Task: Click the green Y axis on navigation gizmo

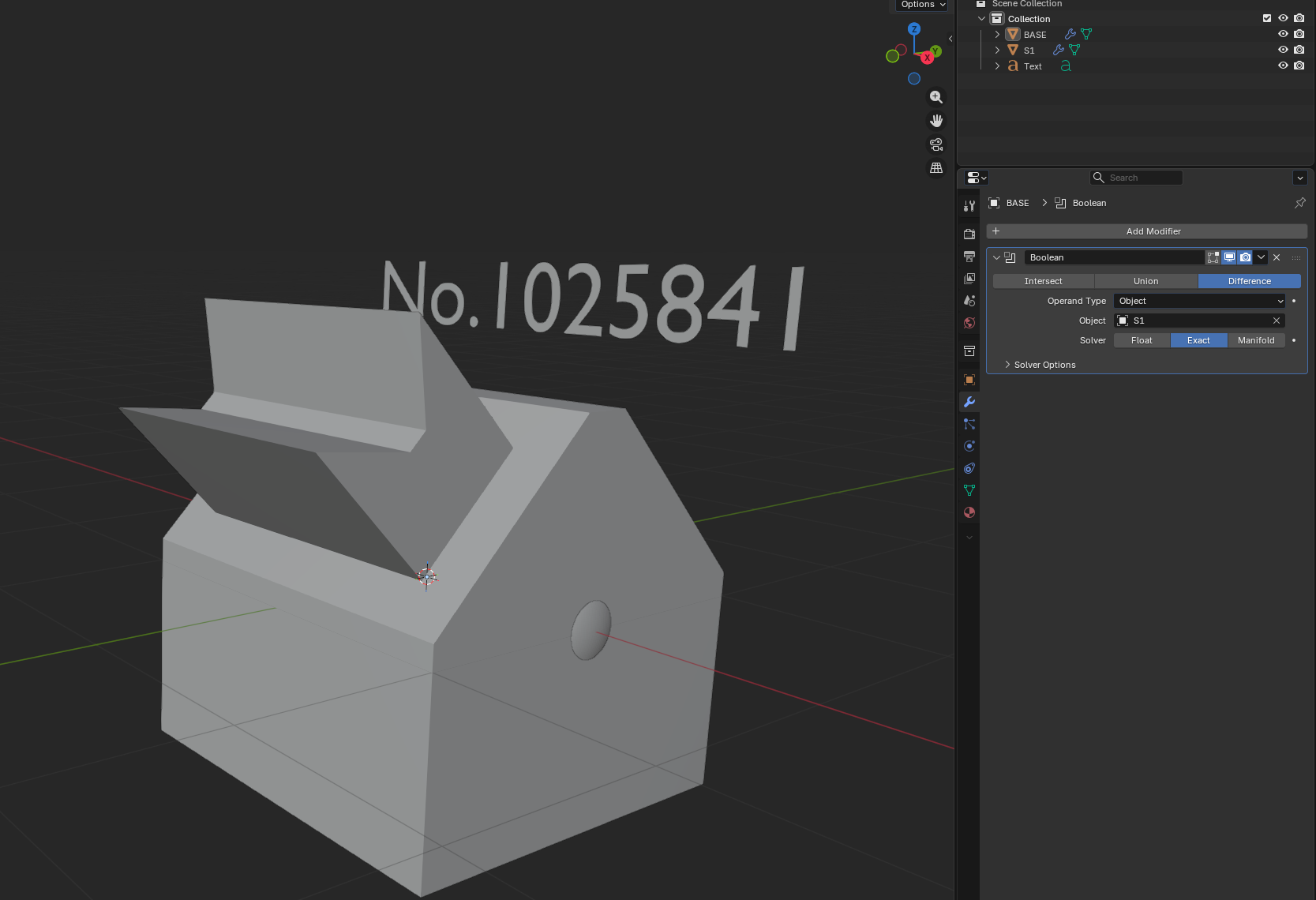Action: point(935,51)
